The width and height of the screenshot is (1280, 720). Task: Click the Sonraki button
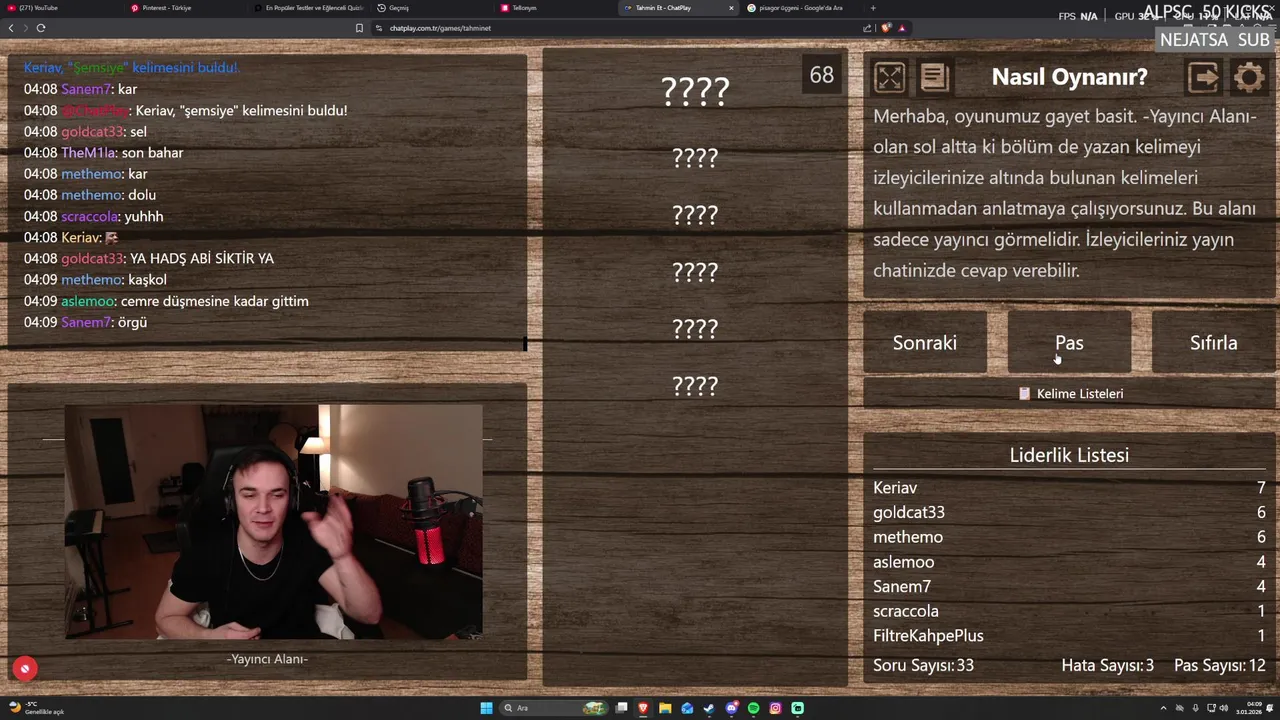(x=925, y=343)
